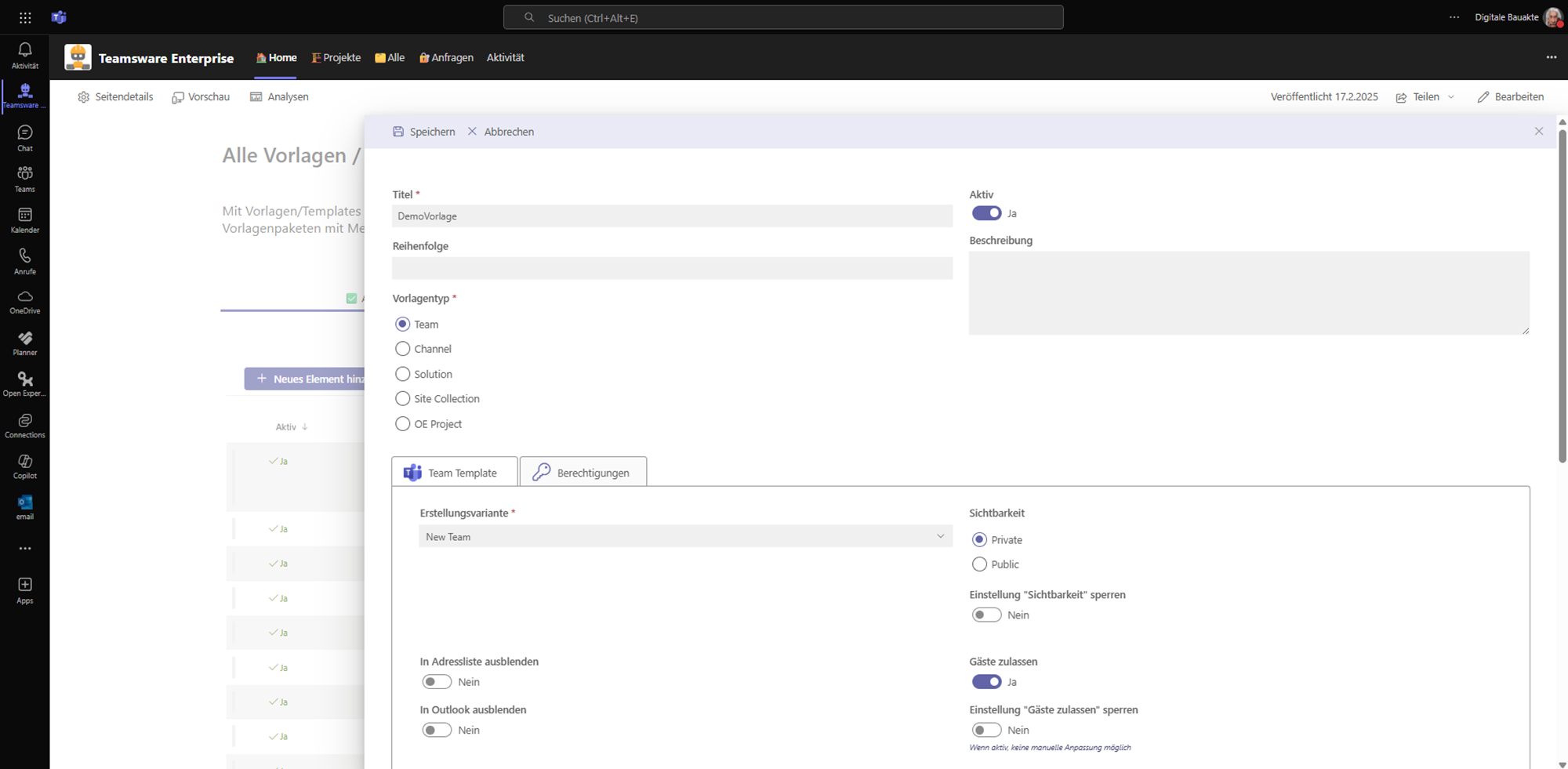Cancel editing with Abbrechen
1568x769 pixels.
[501, 132]
